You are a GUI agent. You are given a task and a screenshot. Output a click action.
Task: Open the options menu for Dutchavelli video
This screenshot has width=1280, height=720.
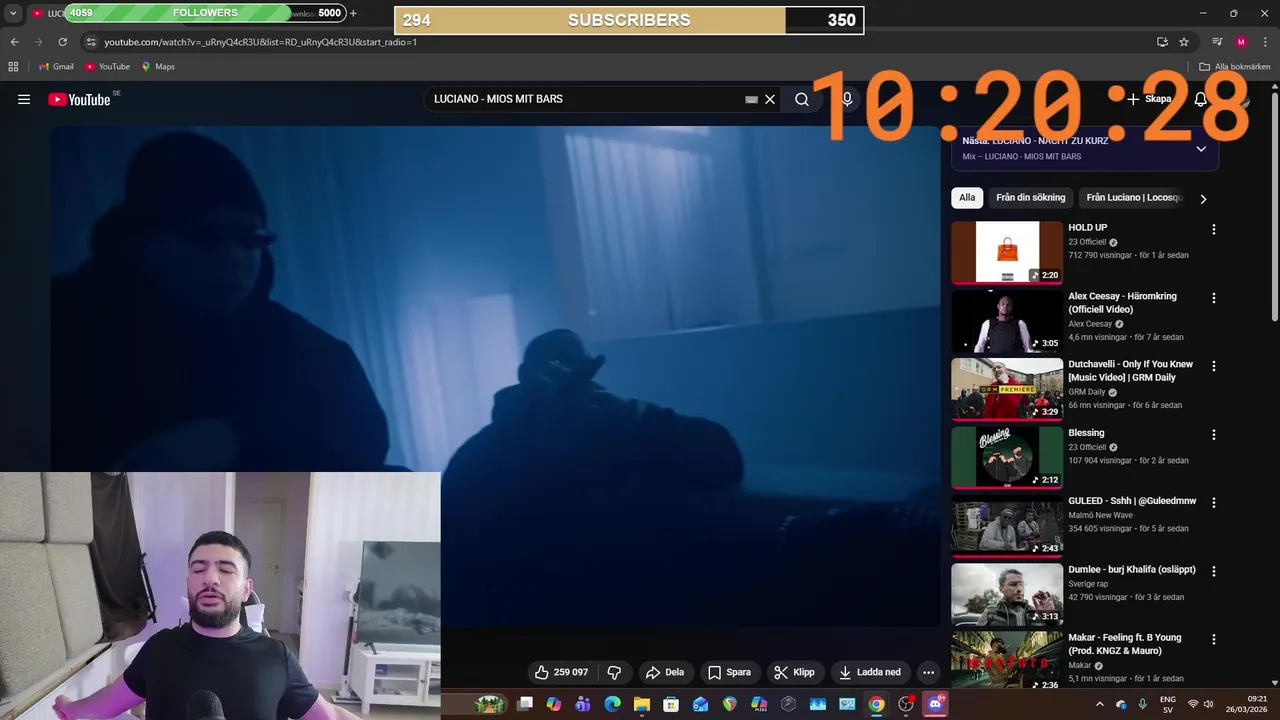pos(1214,366)
